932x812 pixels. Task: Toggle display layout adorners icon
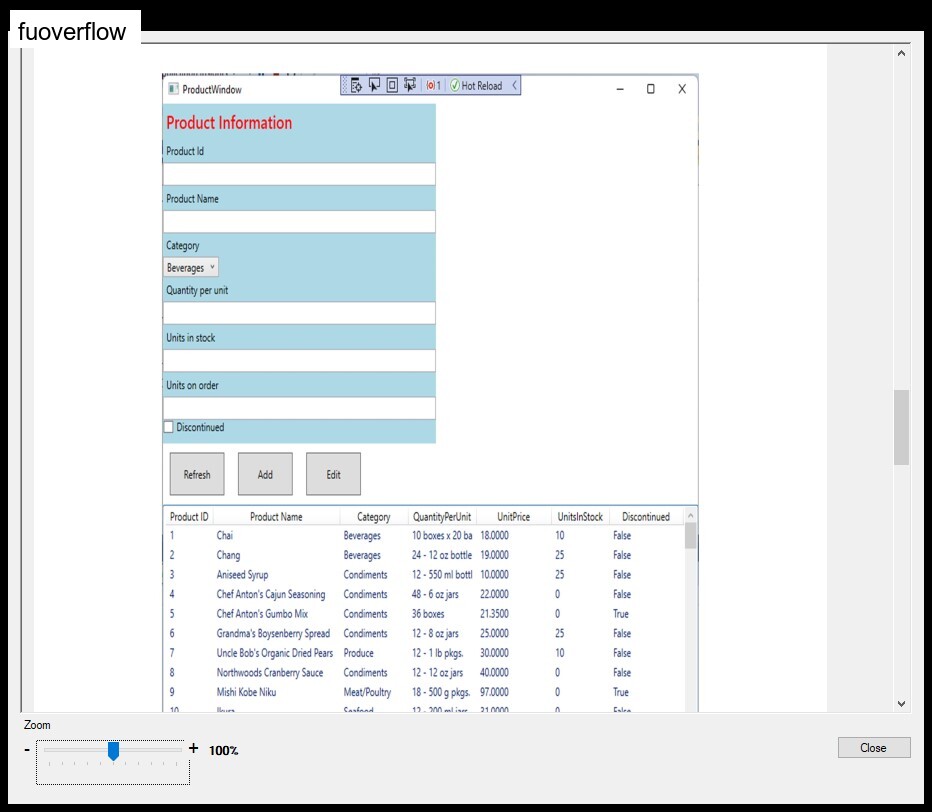click(392, 86)
